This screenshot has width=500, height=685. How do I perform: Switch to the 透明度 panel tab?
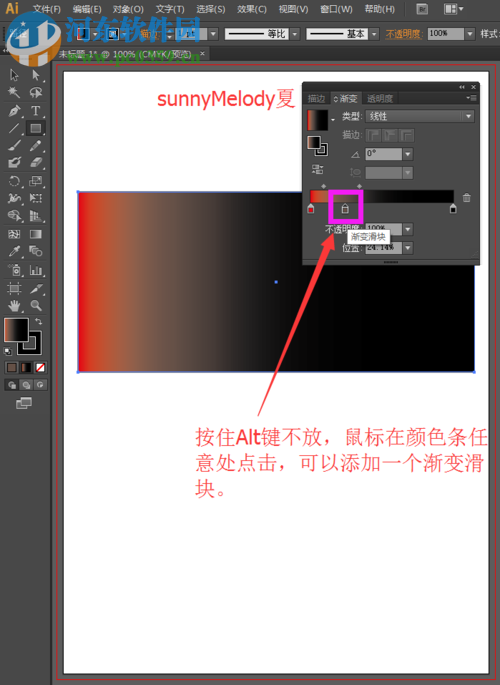pos(380,99)
